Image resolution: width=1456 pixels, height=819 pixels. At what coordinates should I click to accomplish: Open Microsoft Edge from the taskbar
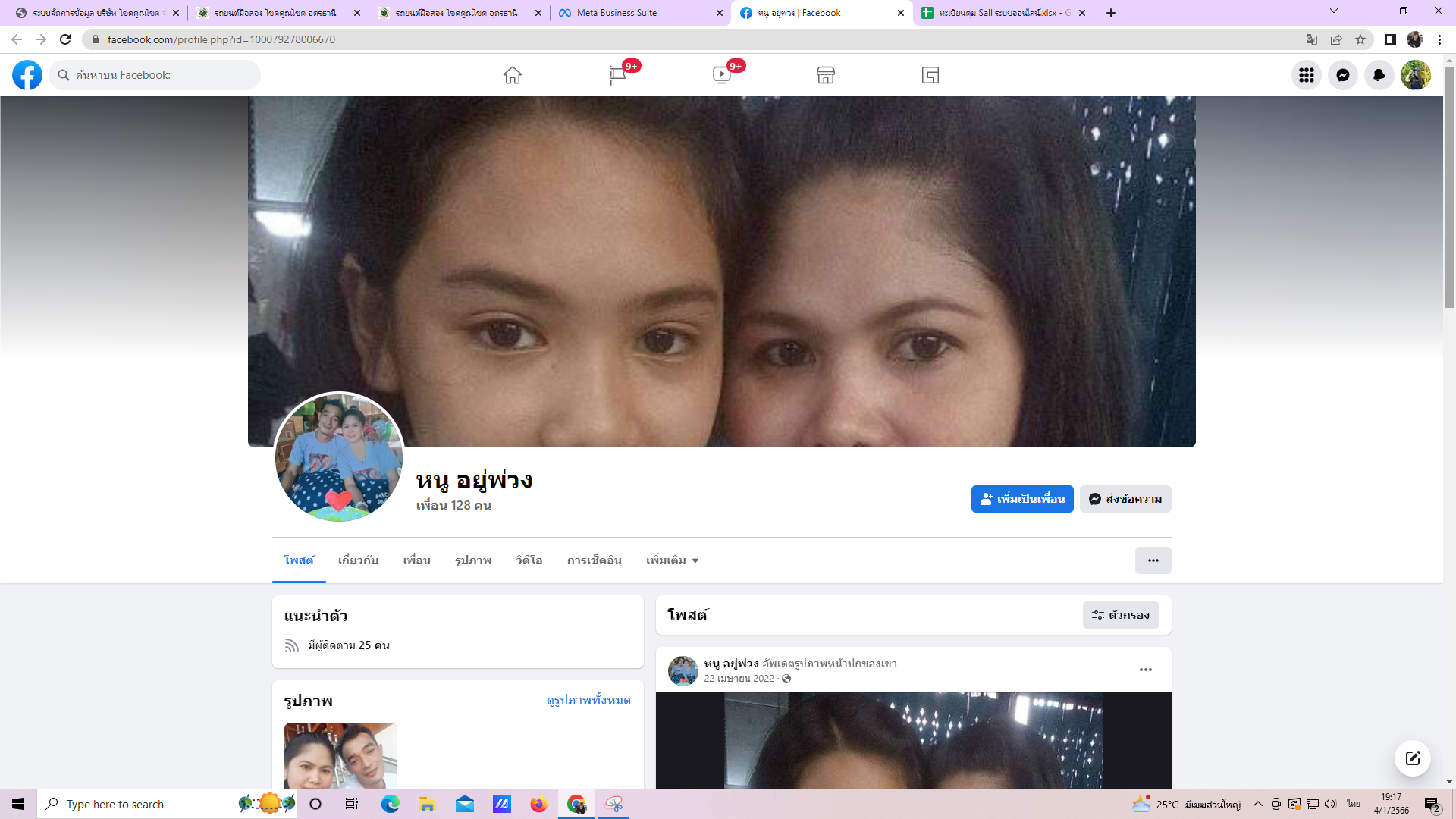[x=390, y=804]
